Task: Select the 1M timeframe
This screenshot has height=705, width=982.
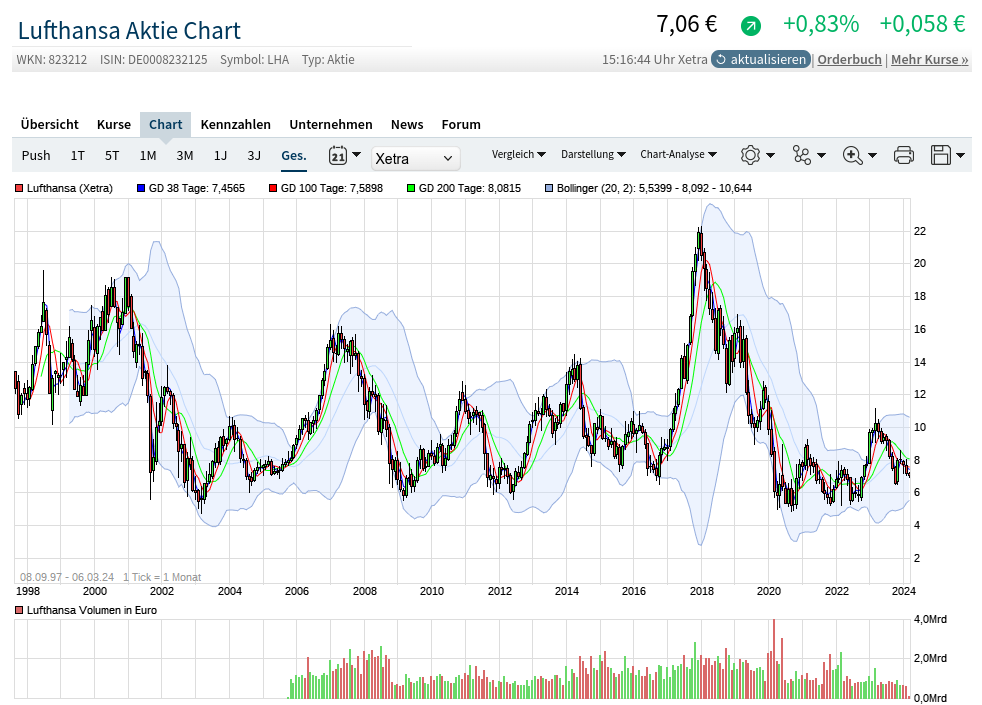Action: pos(148,155)
